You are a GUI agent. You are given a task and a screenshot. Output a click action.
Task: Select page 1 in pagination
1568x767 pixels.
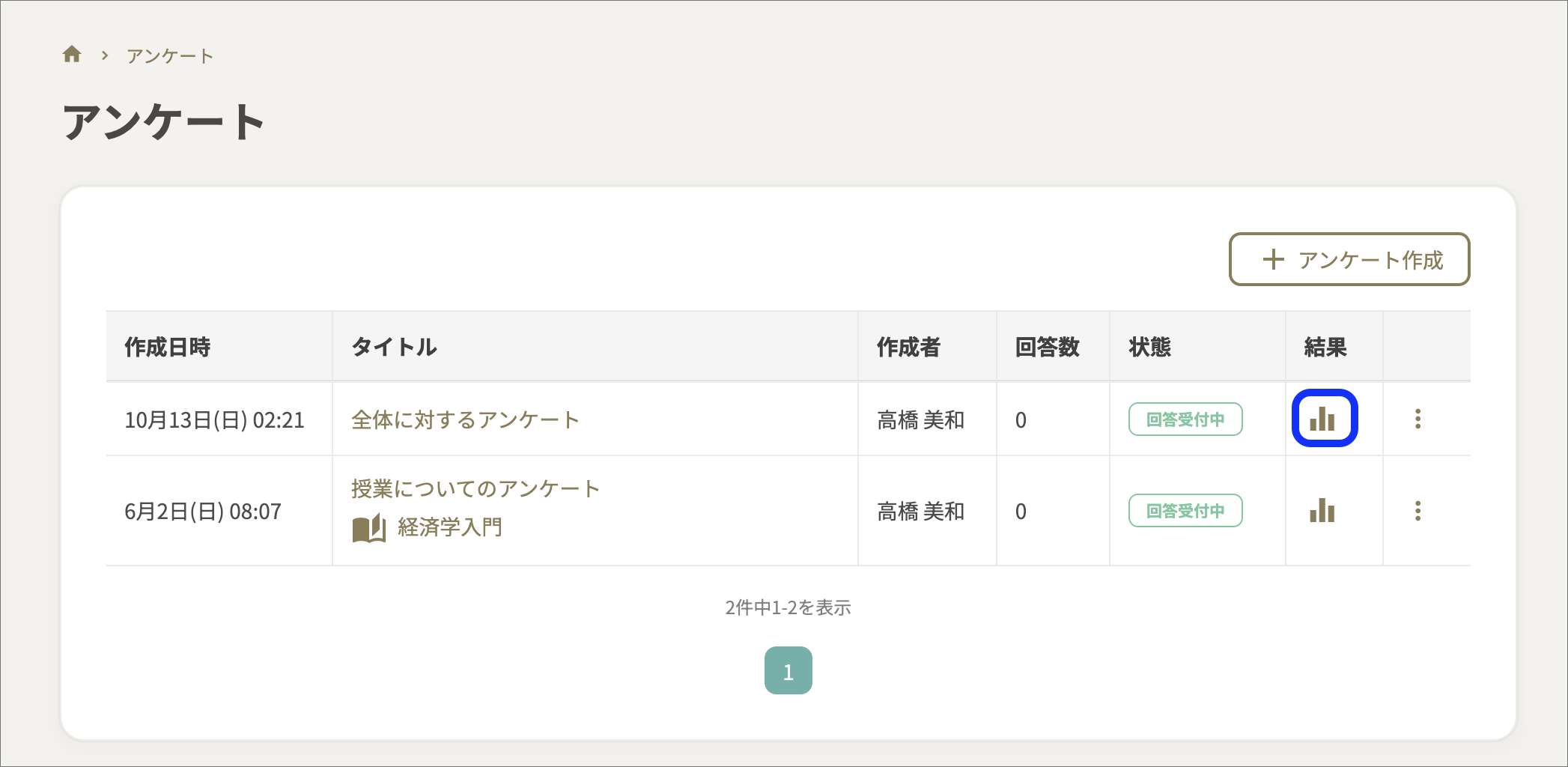click(788, 670)
